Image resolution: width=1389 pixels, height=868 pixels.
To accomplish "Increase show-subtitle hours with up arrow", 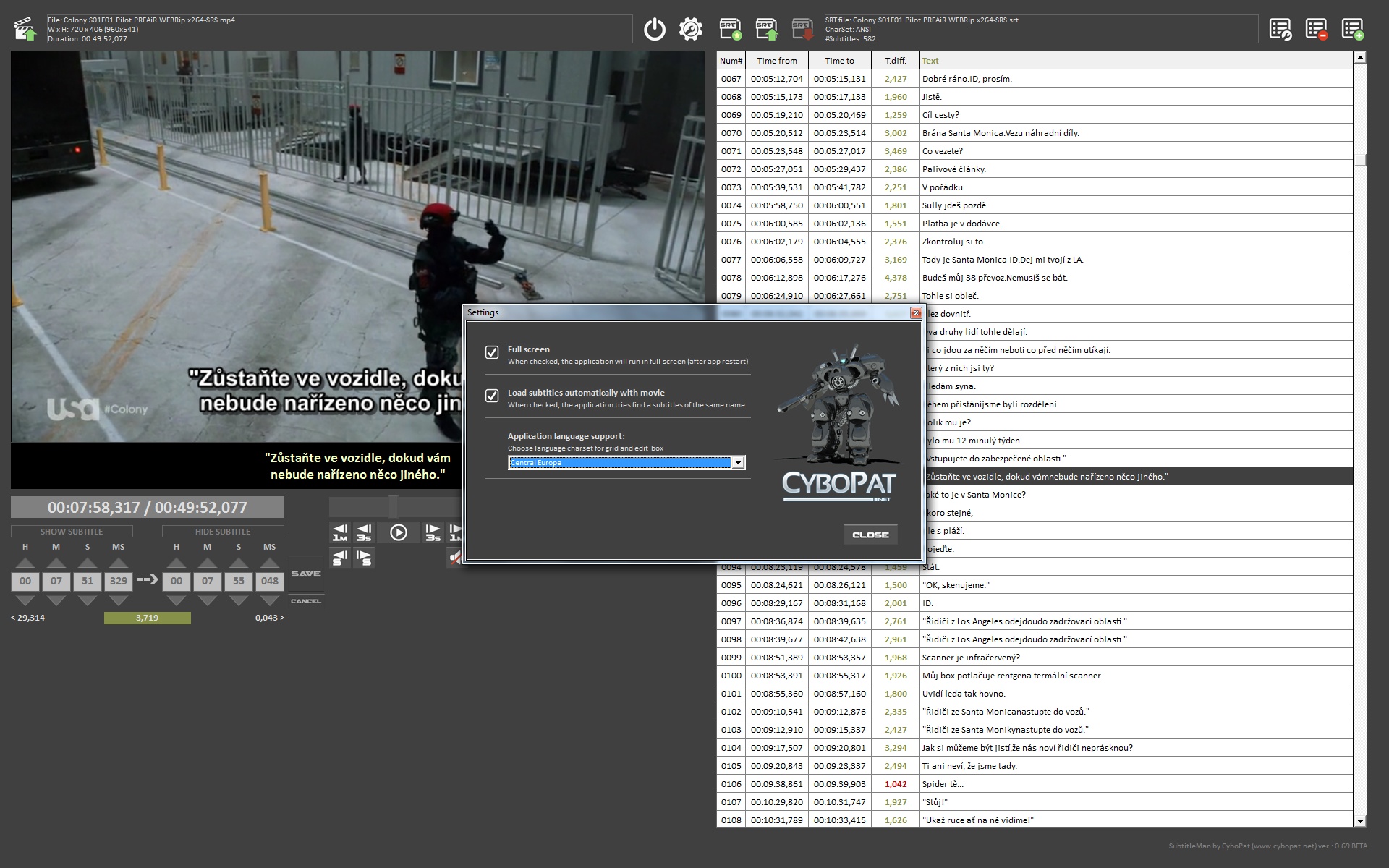I will click(25, 563).
